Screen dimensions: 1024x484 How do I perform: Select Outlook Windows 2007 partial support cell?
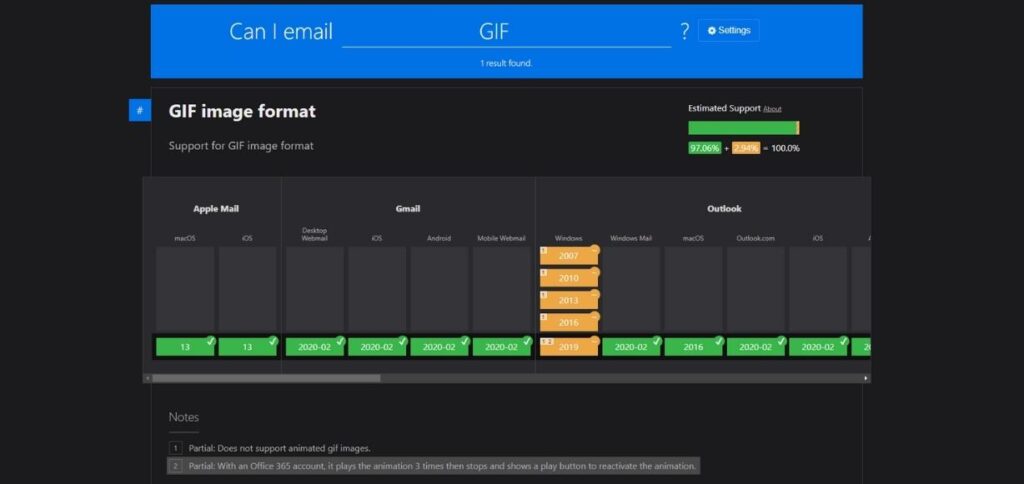pyautogui.click(x=569, y=256)
